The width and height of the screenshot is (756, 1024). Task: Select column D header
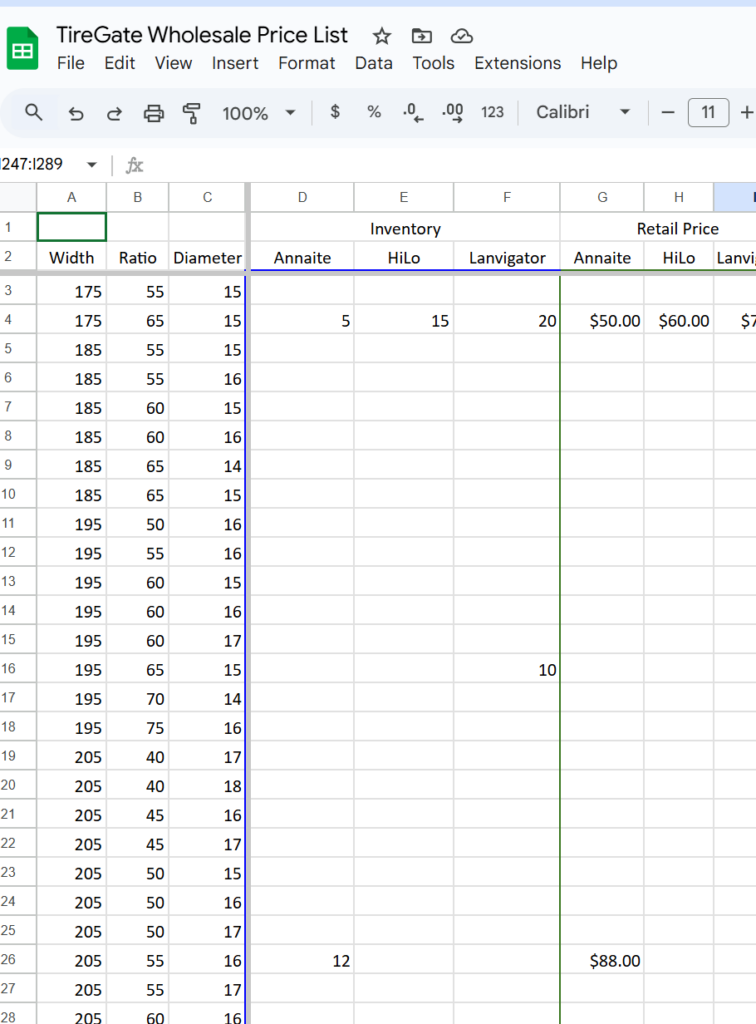pos(302,197)
